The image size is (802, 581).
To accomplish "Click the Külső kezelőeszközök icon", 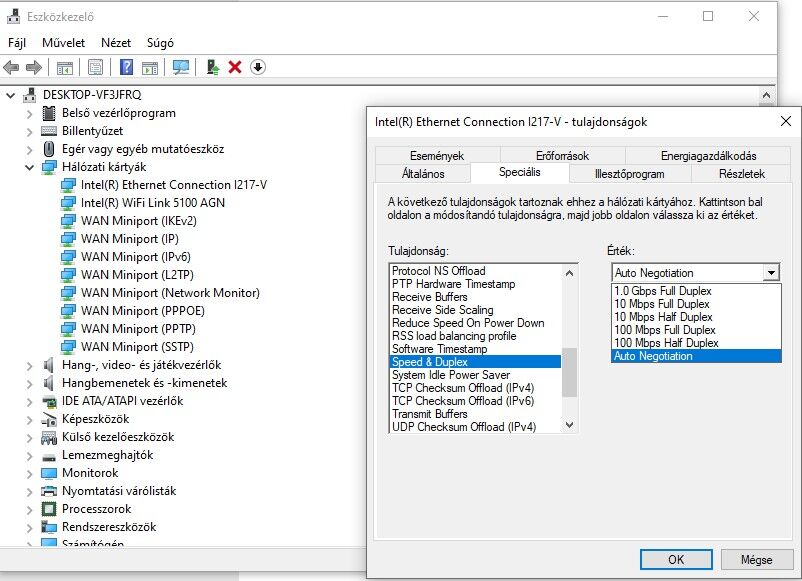I will (49, 437).
